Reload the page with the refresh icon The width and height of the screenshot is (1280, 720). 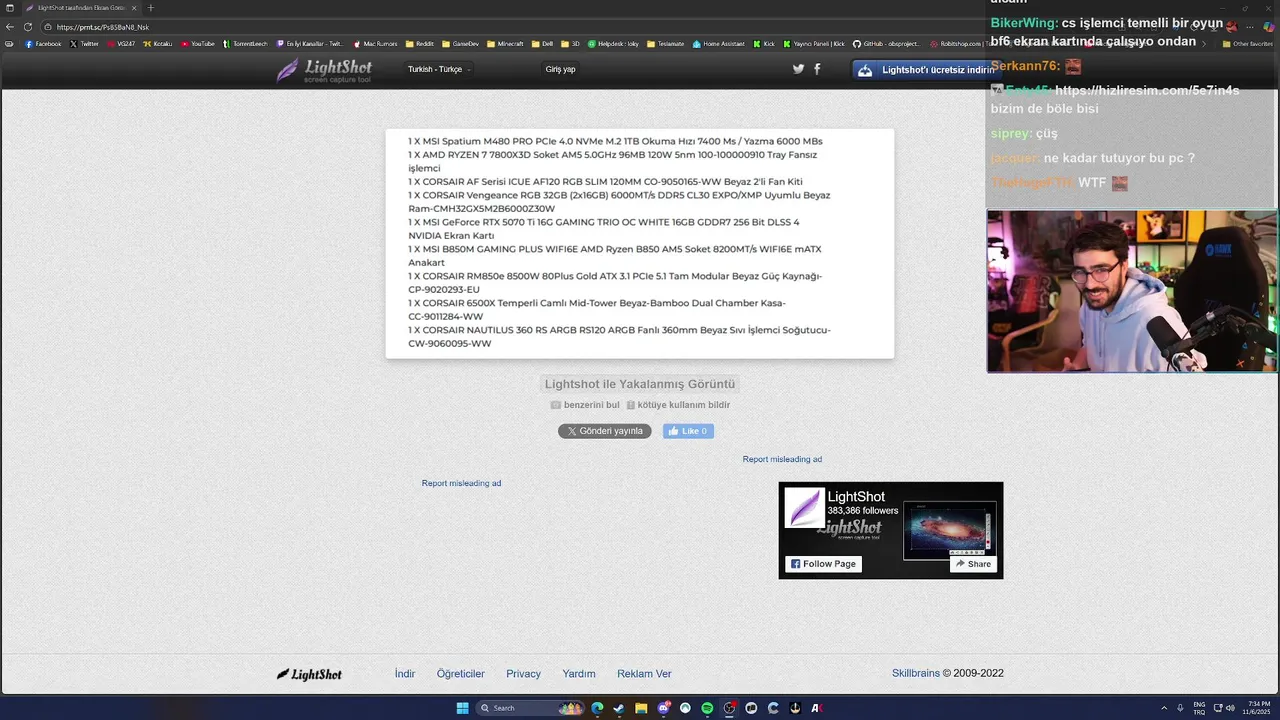[x=27, y=27]
